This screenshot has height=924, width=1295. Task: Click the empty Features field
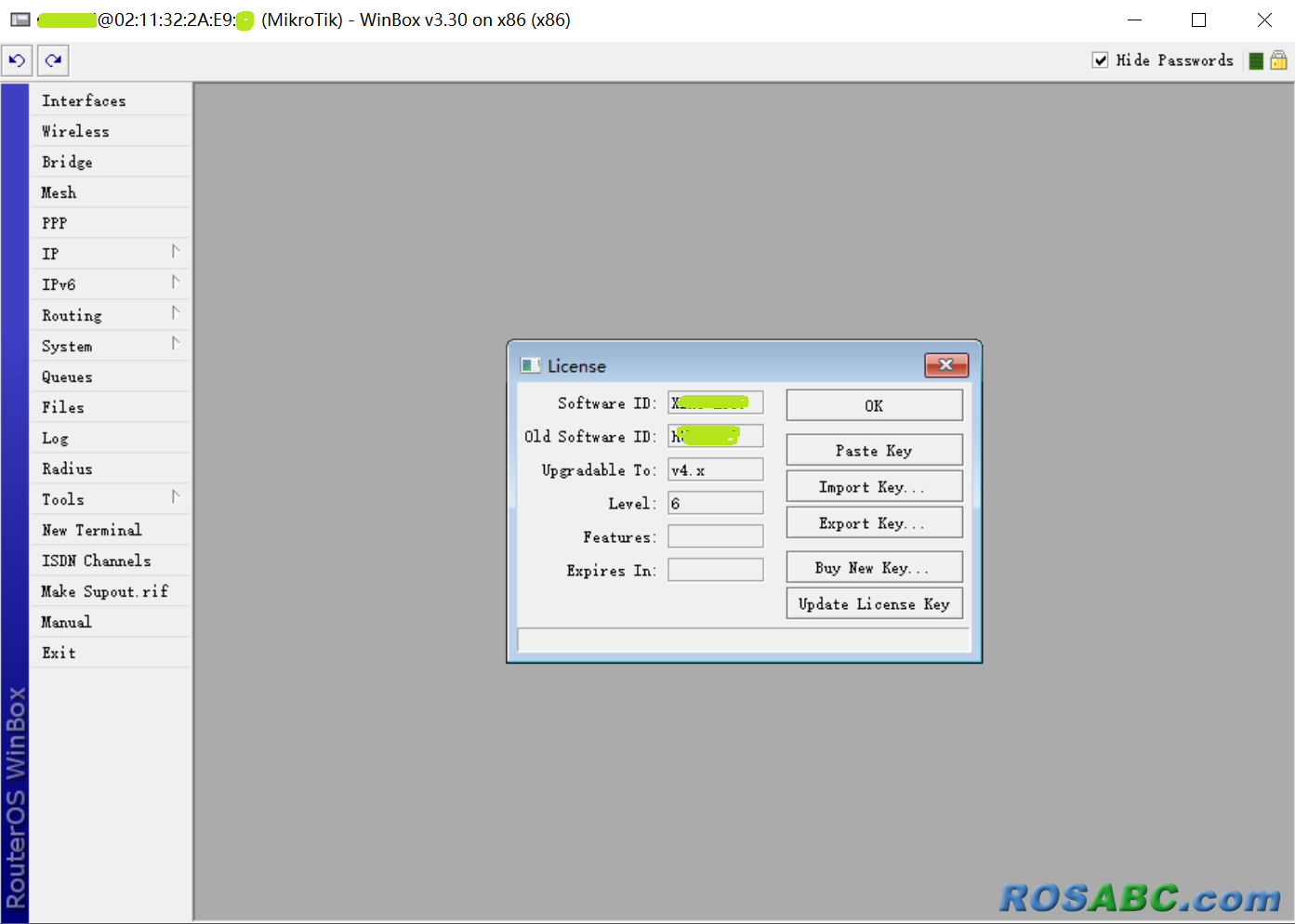(716, 536)
